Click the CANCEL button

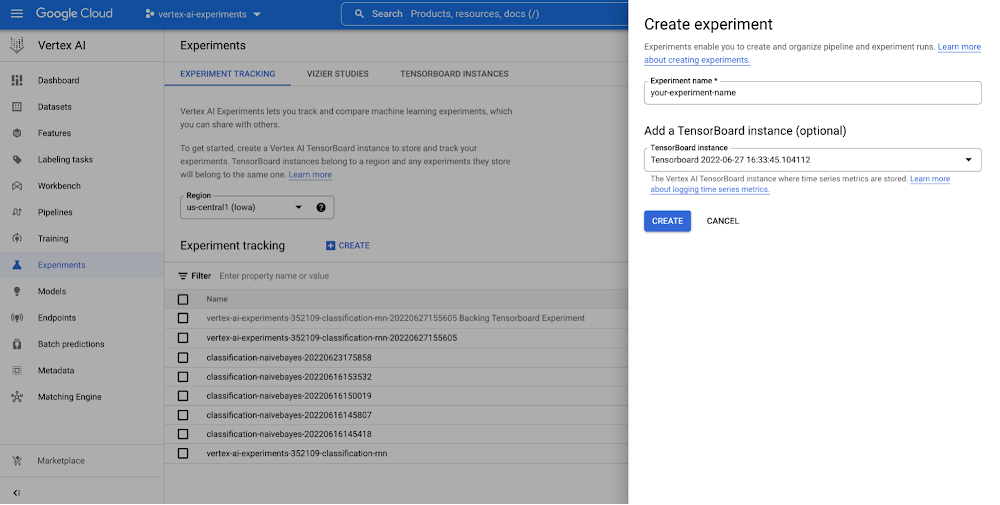723,221
